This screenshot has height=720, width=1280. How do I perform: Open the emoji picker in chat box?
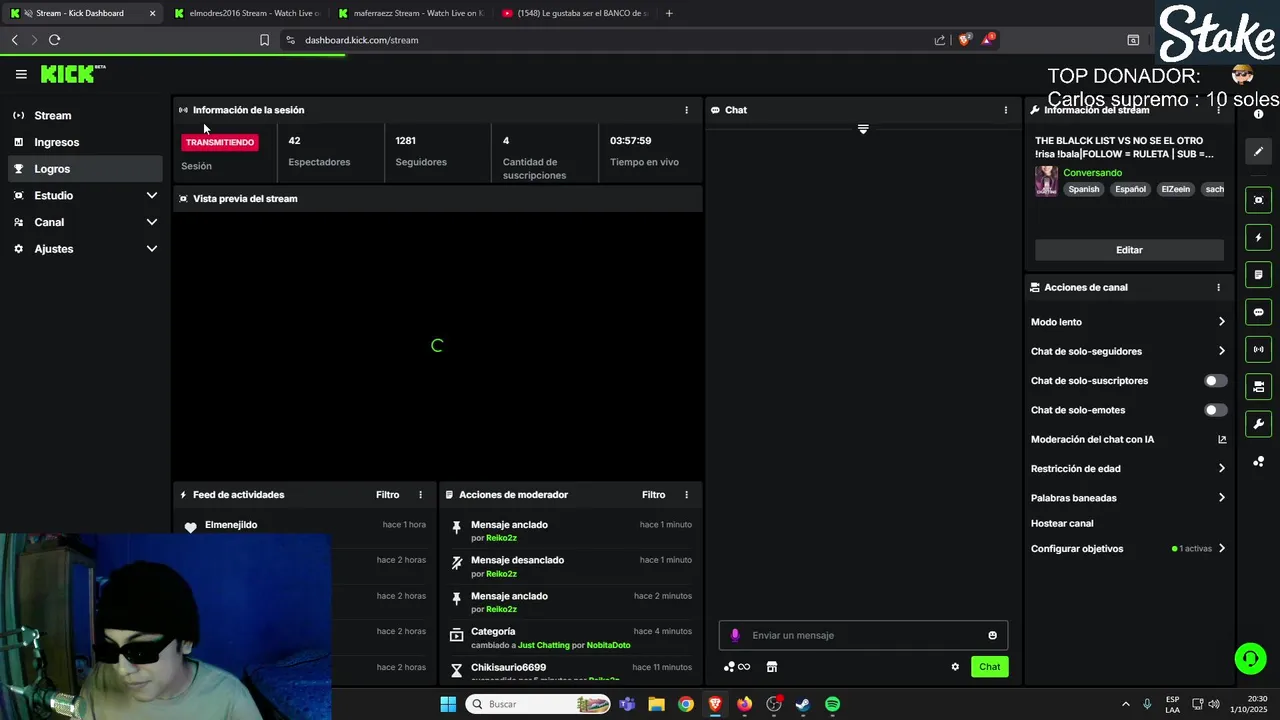point(992,635)
